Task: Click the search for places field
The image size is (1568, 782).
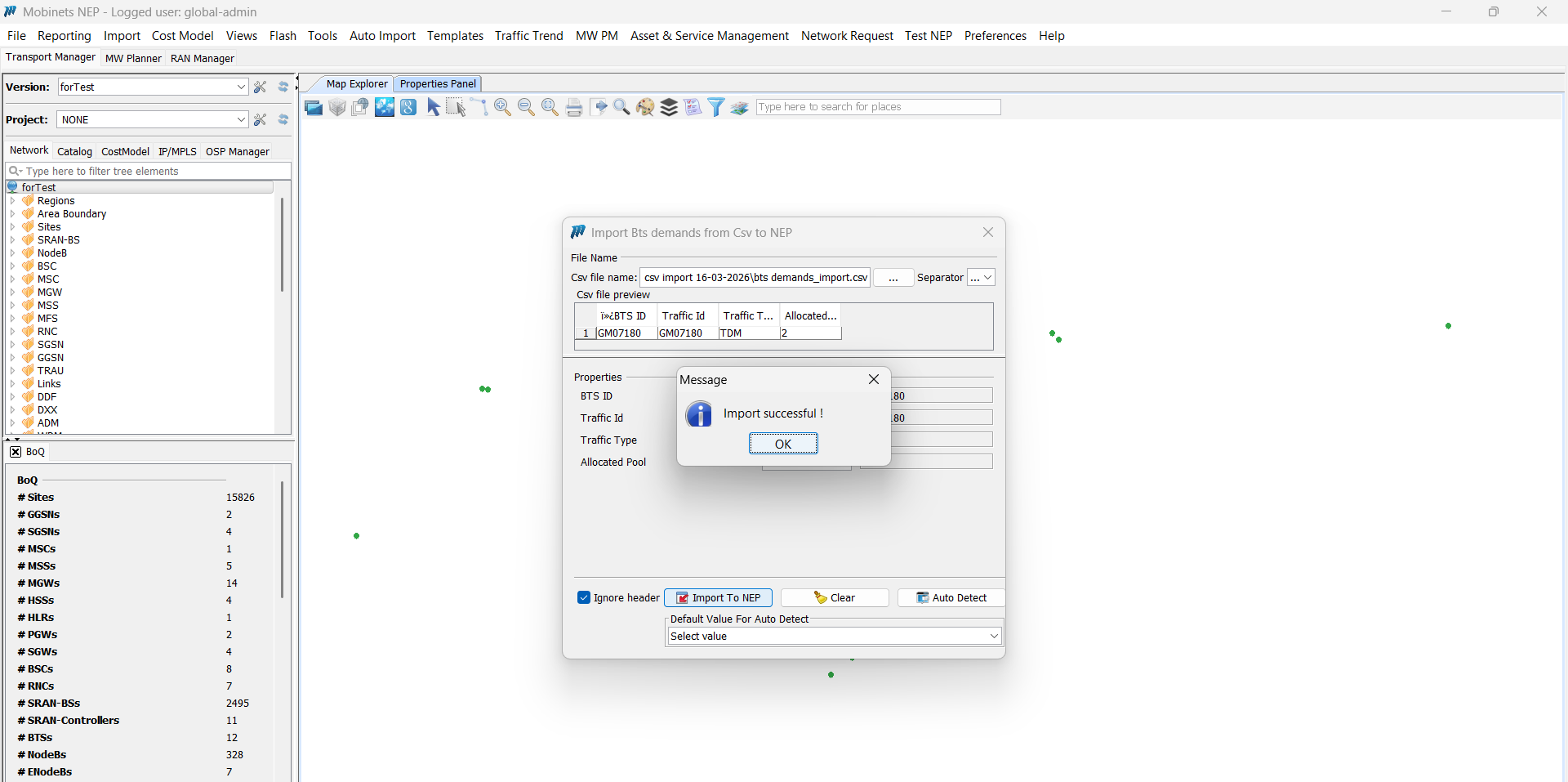Action: point(877,107)
